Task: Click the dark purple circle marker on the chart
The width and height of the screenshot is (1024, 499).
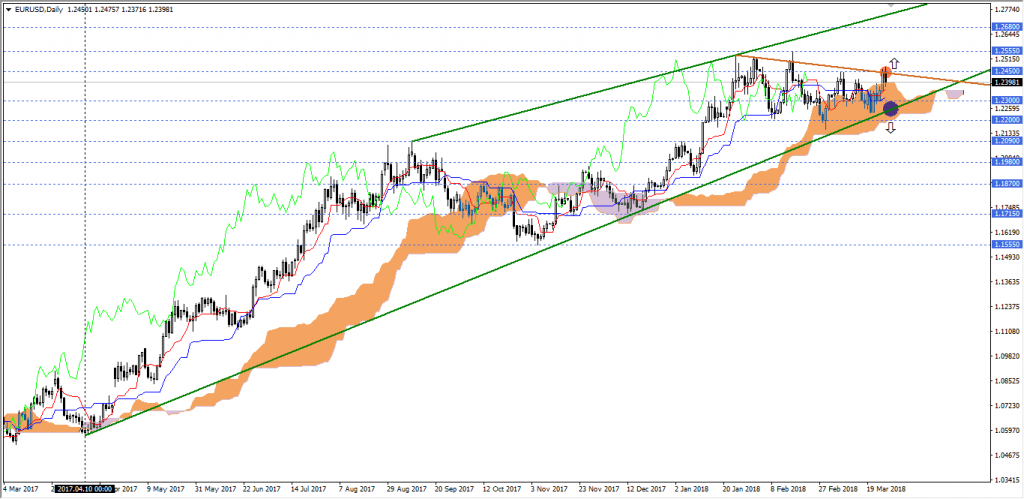Action: pos(890,108)
